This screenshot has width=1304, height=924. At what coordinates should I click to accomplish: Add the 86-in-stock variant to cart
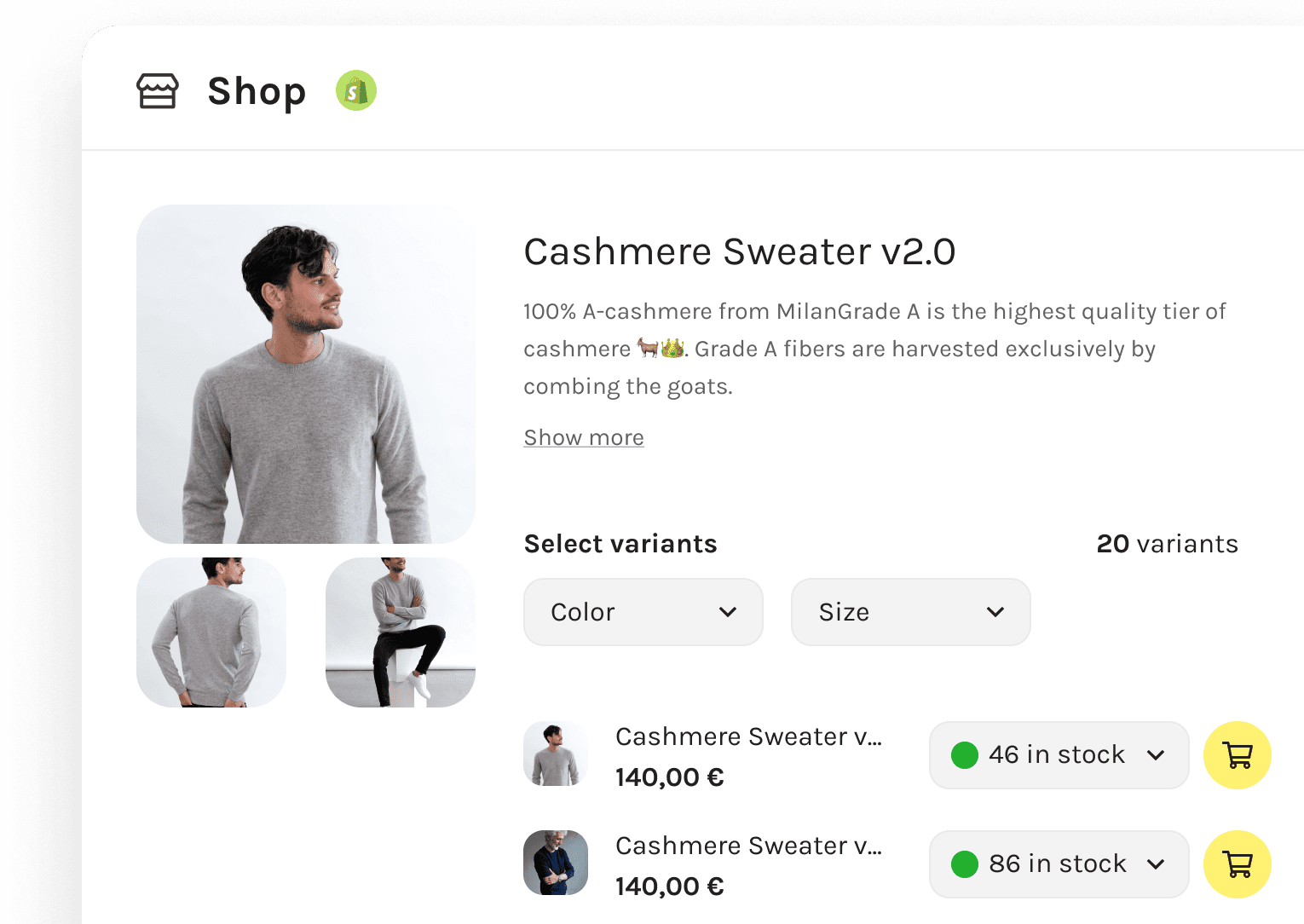1237,864
